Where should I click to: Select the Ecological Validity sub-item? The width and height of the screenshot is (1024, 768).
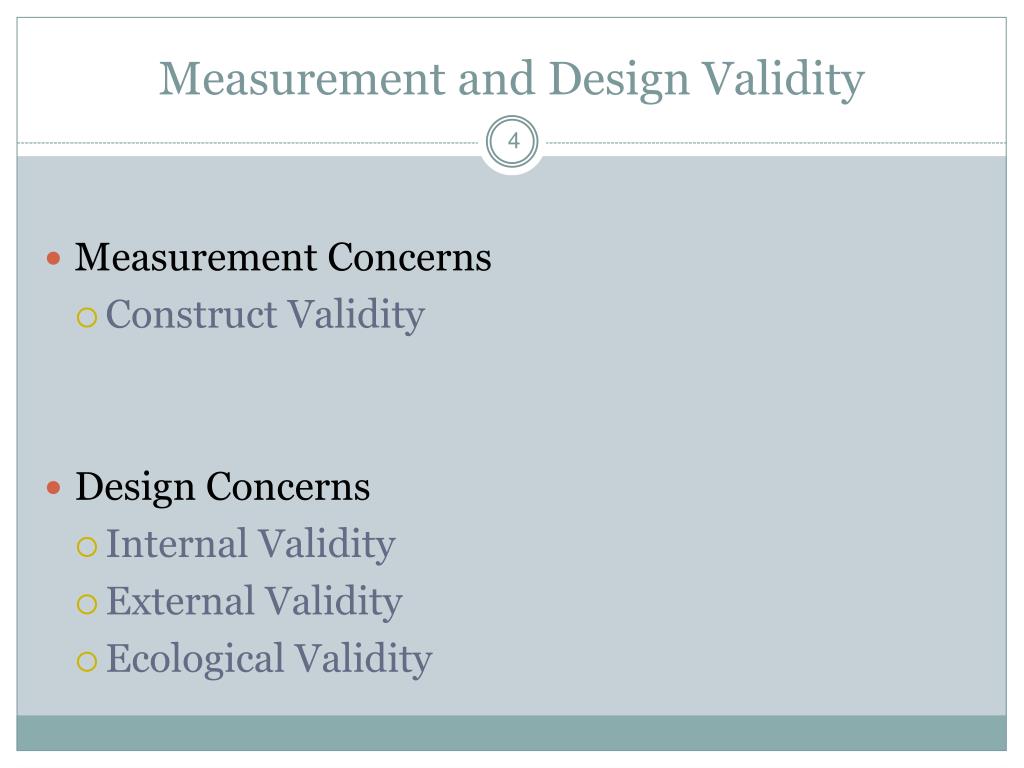click(269, 659)
